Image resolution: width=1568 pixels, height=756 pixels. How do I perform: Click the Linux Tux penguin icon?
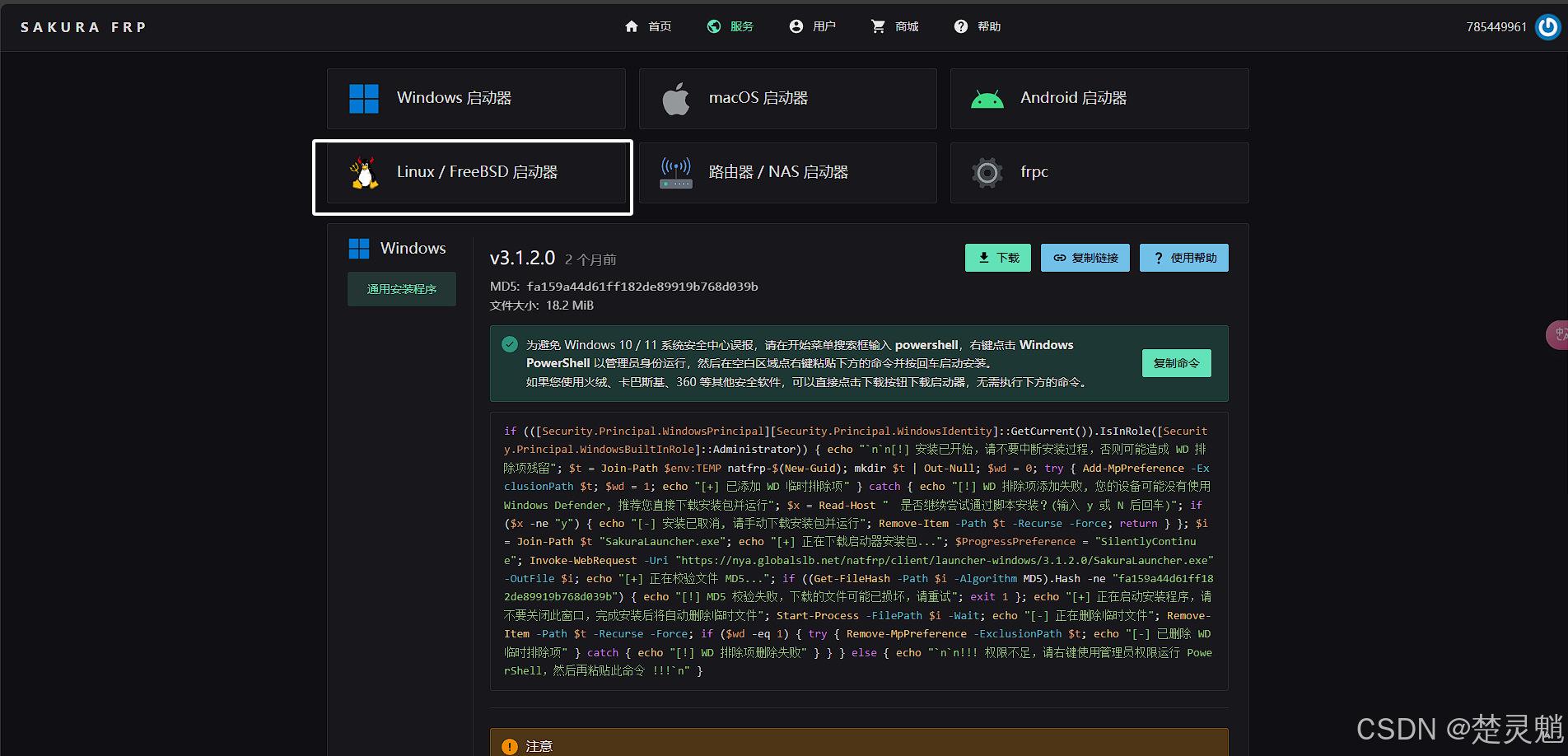tap(364, 173)
